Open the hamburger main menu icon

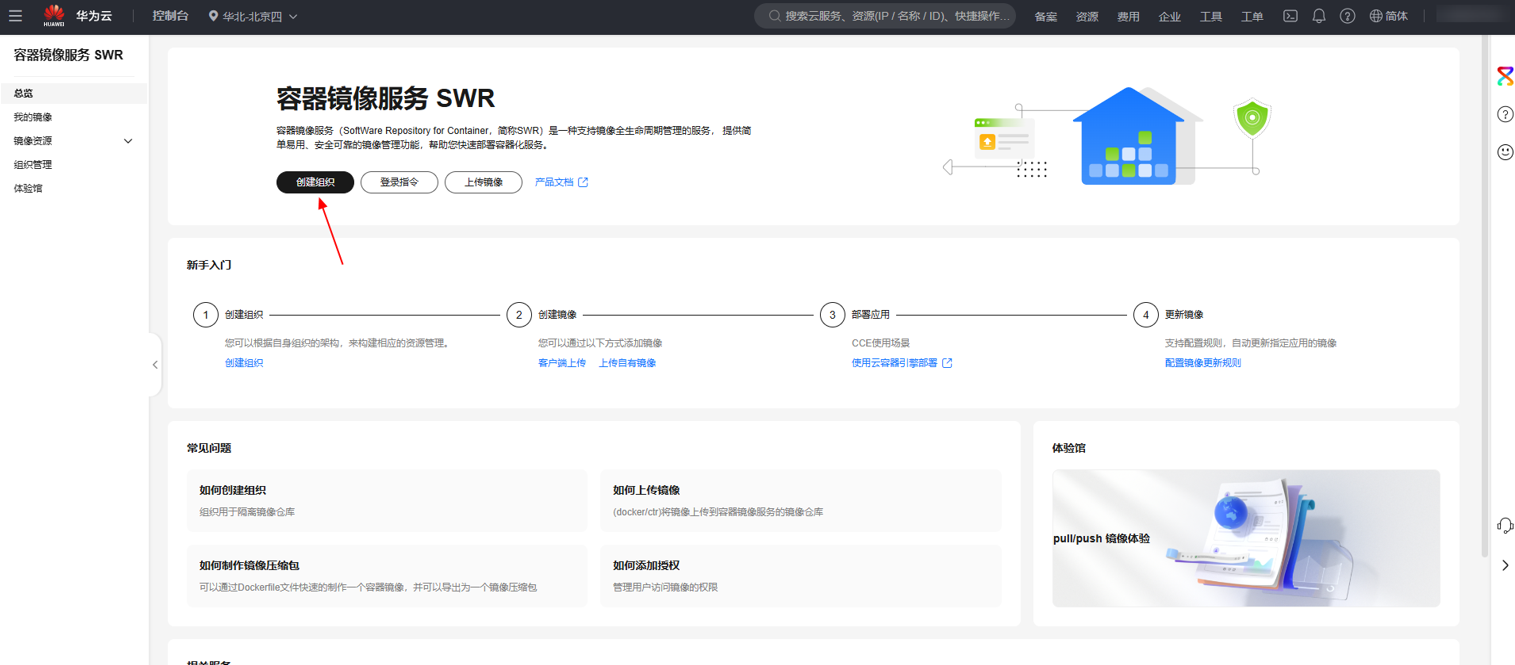click(x=15, y=16)
